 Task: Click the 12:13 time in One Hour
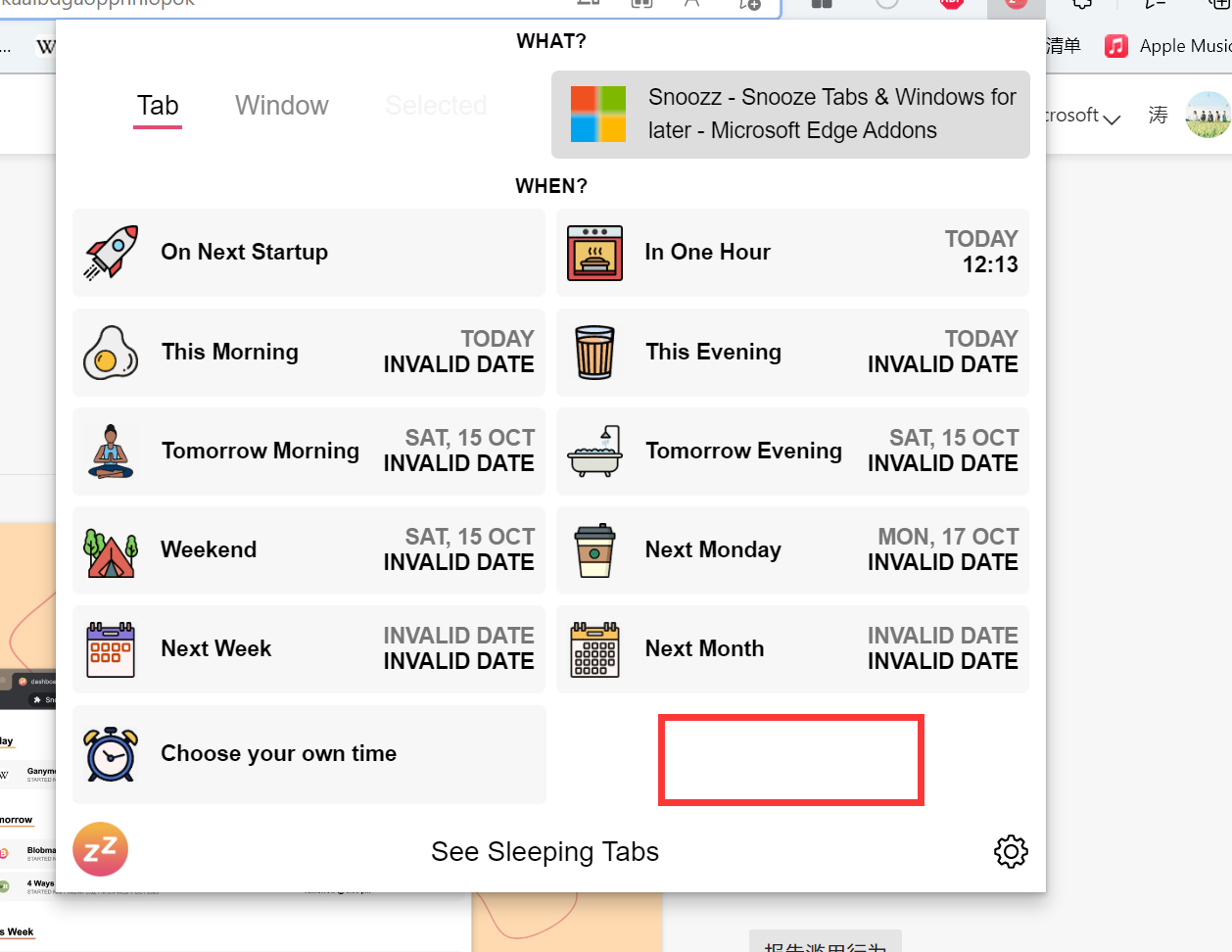pos(990,264)
